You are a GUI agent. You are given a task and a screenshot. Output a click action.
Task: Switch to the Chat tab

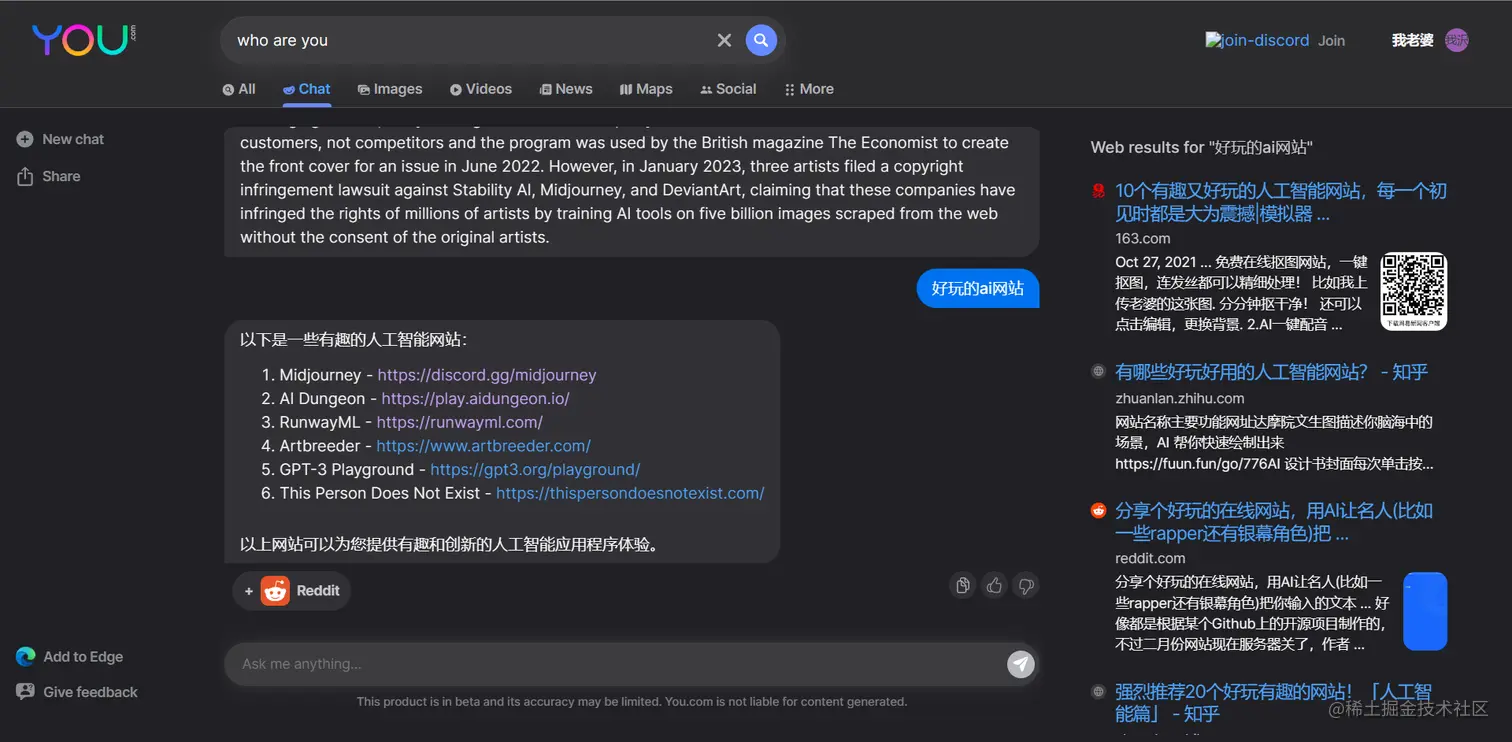click(x=306, y=89)
